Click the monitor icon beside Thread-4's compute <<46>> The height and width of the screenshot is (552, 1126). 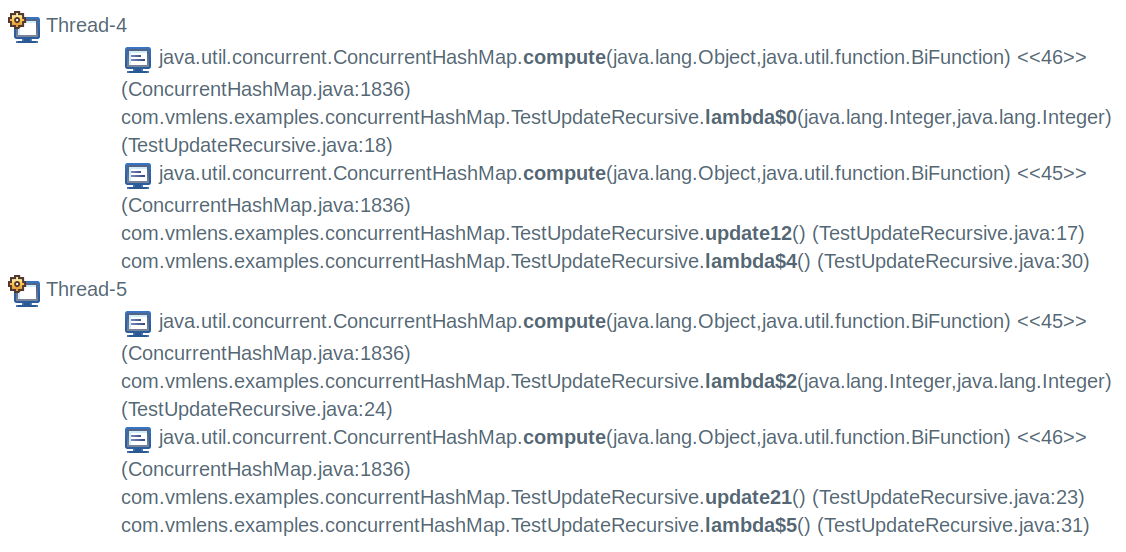point(138,59)
